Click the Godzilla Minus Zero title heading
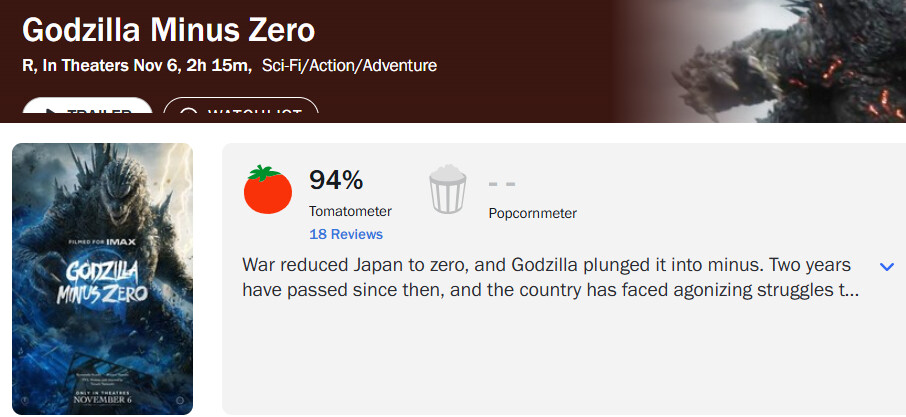Screen dimensions: 906x417 169,30
